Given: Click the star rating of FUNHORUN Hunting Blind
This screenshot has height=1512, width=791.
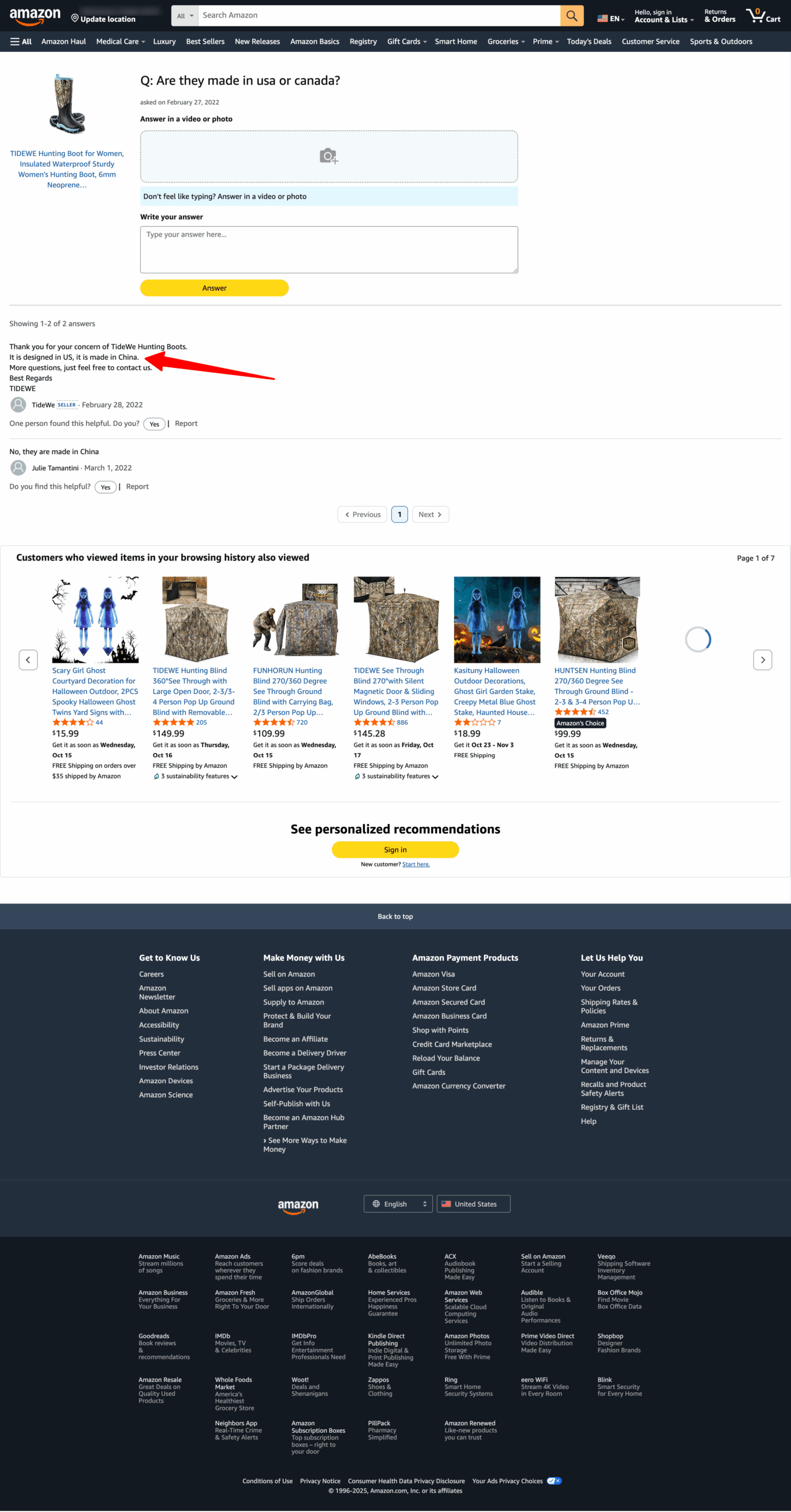Looking at the screenshot, I should click(x=273, y=722).
